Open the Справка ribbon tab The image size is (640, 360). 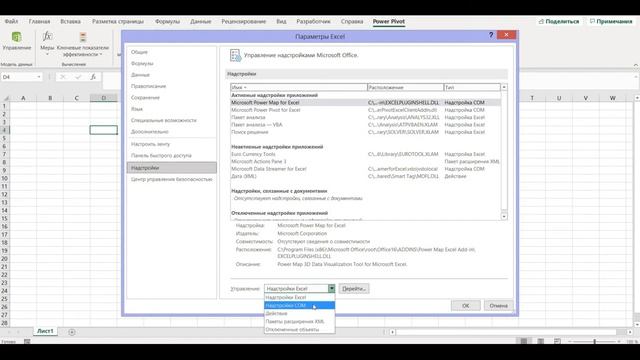coord(352,21)
